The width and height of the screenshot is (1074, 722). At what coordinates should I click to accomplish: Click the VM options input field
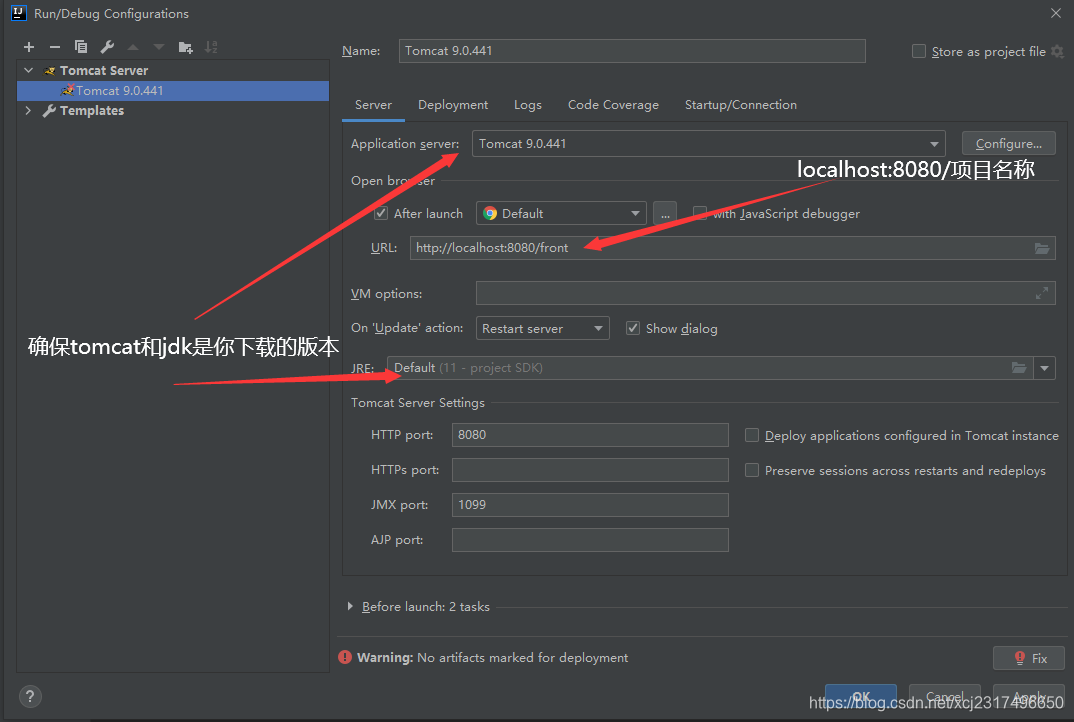click(x=766, y=293)
